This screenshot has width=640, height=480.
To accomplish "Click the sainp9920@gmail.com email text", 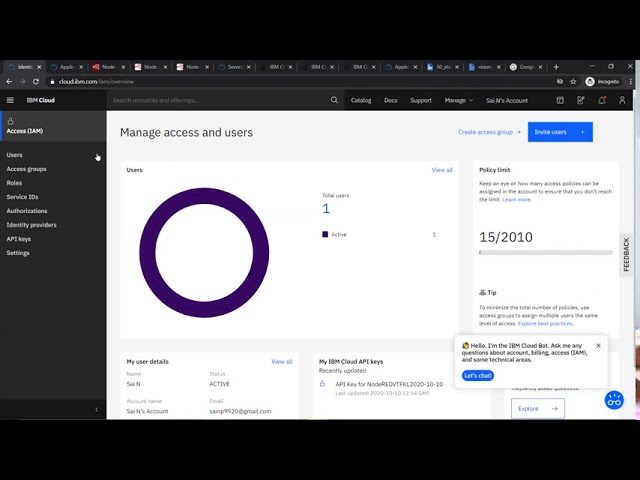I will coord(240,411).
